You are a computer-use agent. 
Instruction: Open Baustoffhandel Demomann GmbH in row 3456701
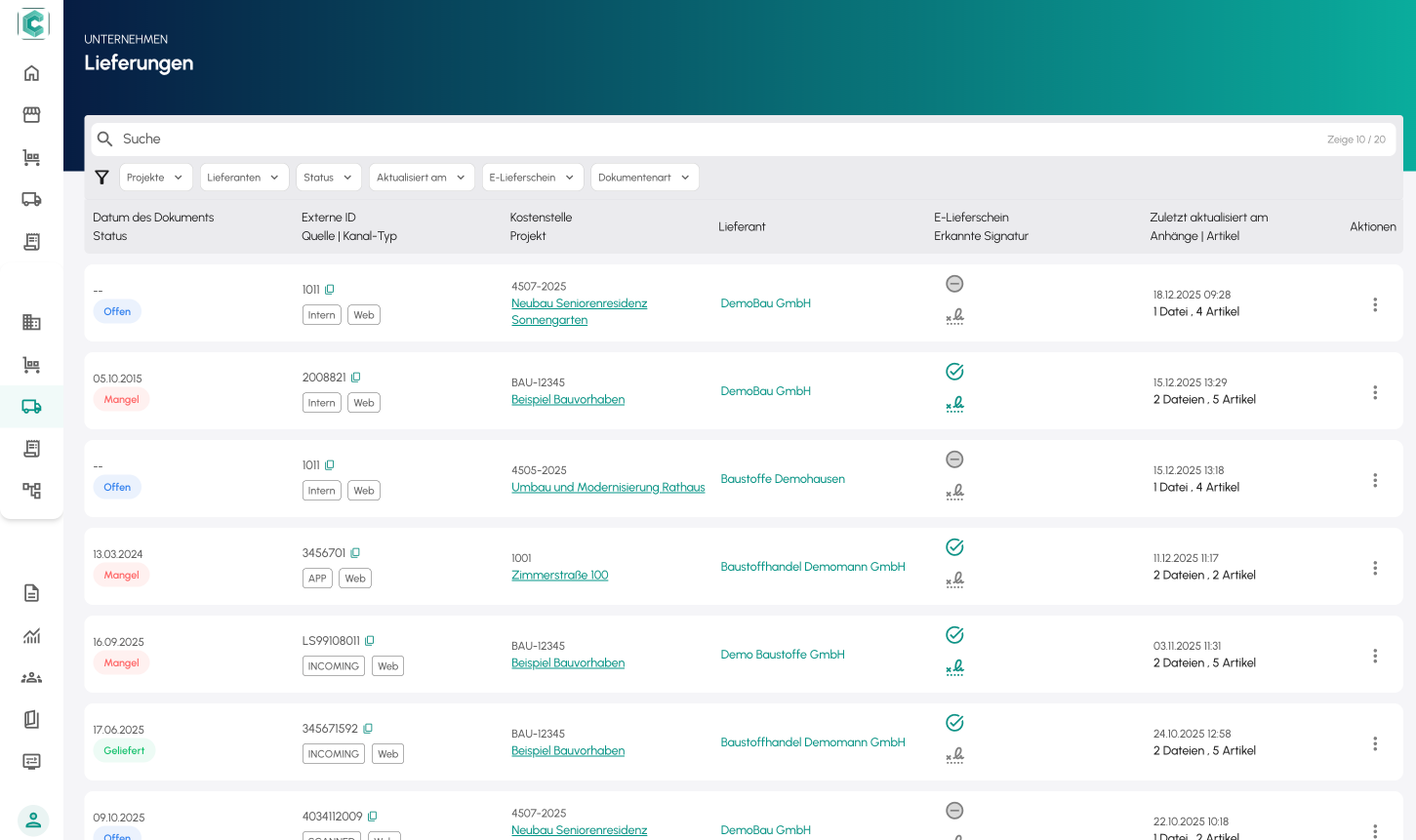click(813, 567)
